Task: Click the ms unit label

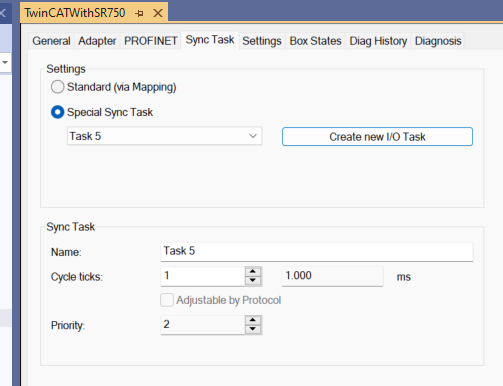Action: (404, 277)
